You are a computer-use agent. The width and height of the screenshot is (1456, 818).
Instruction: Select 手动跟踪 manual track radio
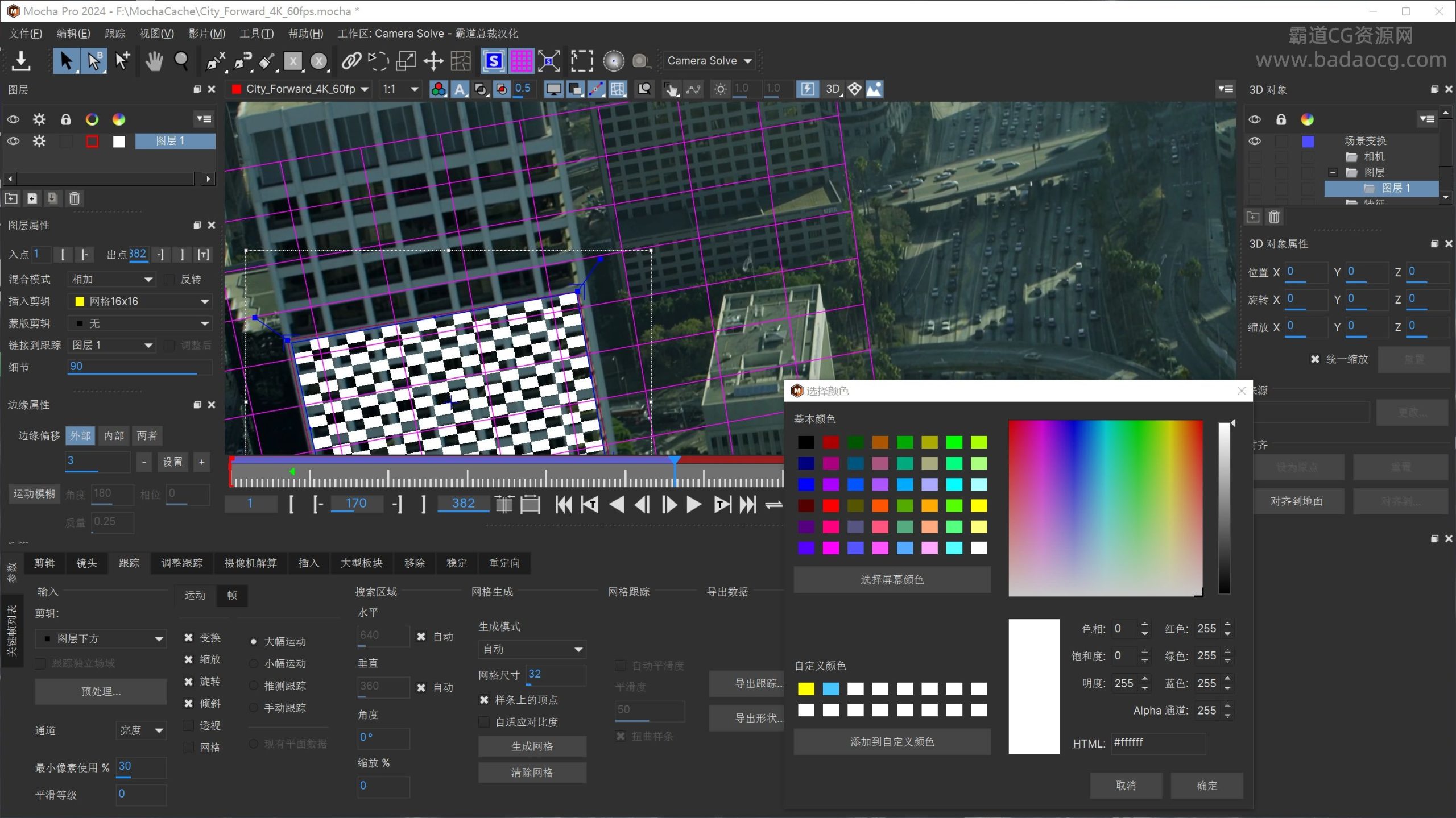254,708
